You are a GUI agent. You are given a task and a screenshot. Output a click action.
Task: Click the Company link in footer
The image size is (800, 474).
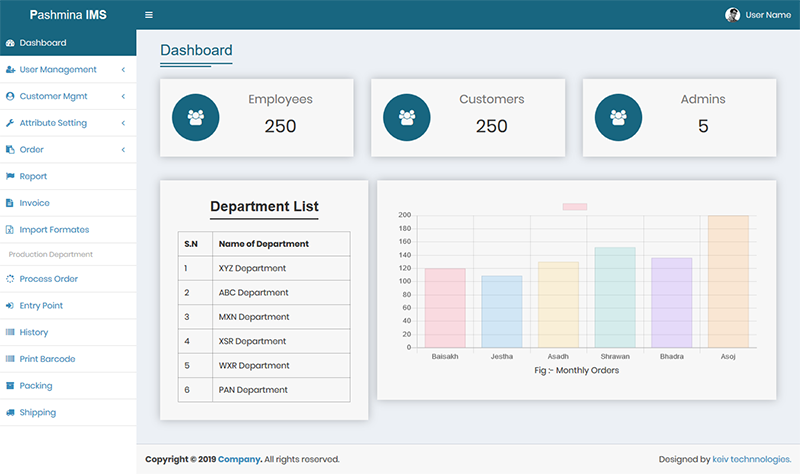click(239, 459)
